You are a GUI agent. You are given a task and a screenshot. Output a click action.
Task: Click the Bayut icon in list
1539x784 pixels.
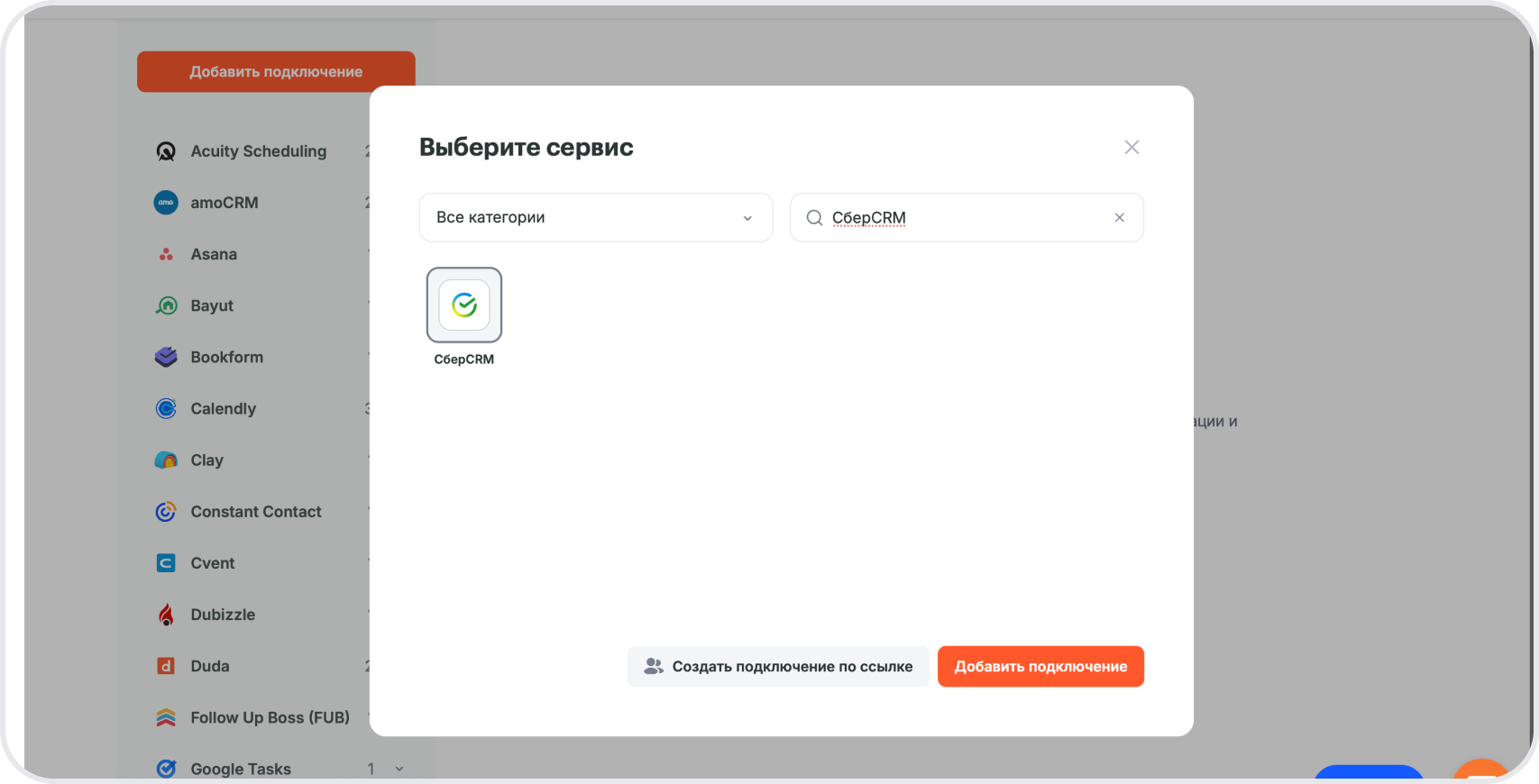[x=166, y=305]
